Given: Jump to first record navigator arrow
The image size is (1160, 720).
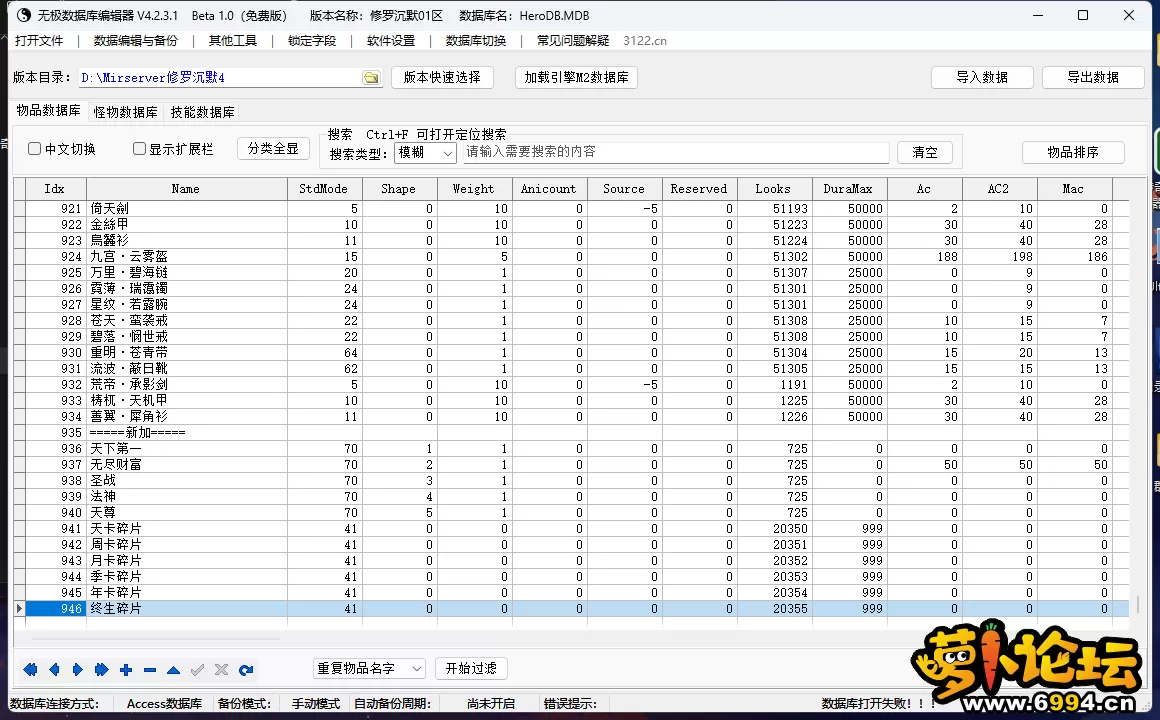Looking at the screenshot, I should tap(30, 670).
